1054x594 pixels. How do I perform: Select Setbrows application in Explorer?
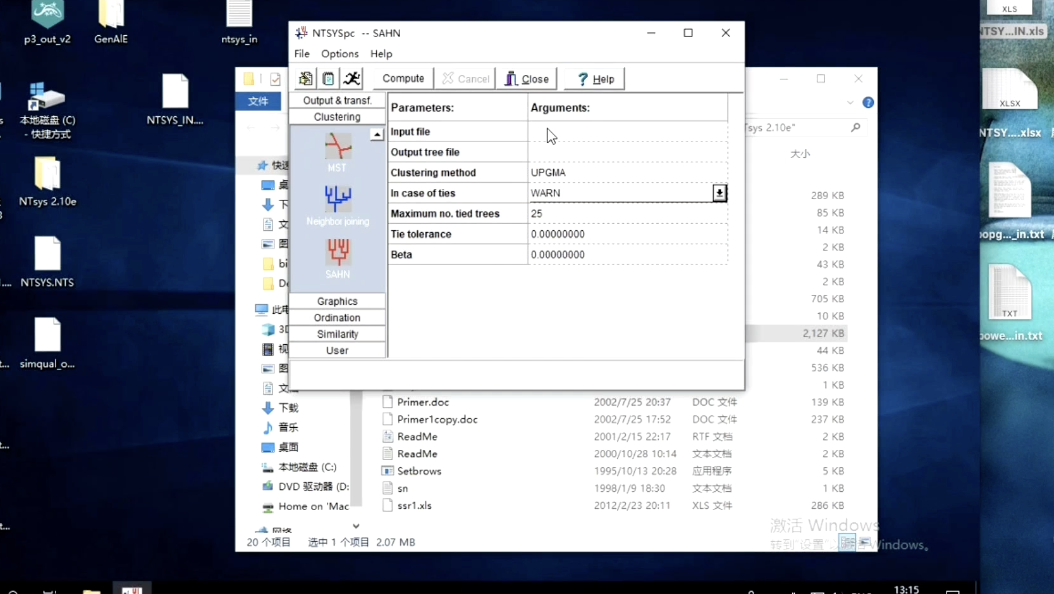[419, 471]
